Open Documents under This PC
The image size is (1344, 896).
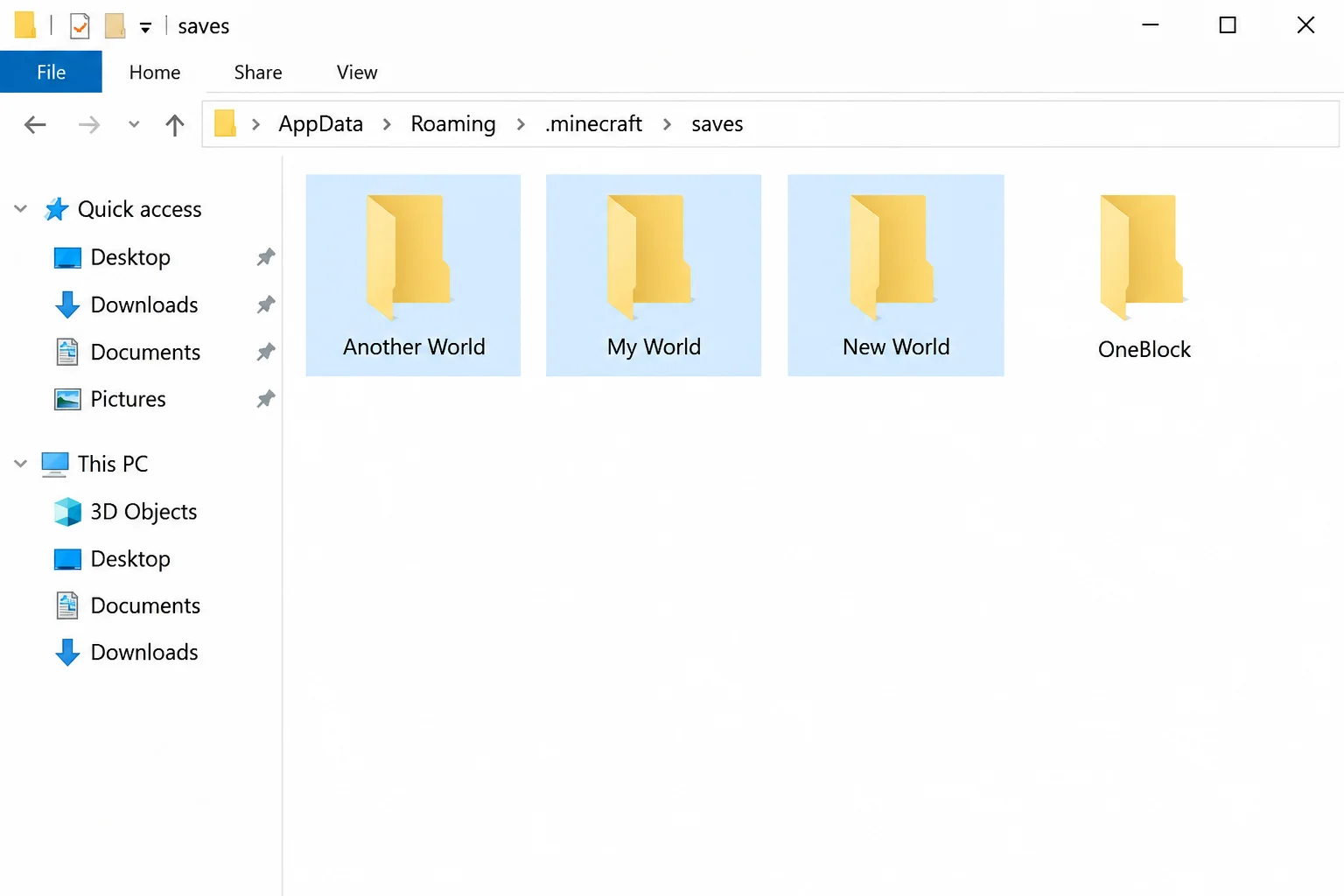(128, 605)
